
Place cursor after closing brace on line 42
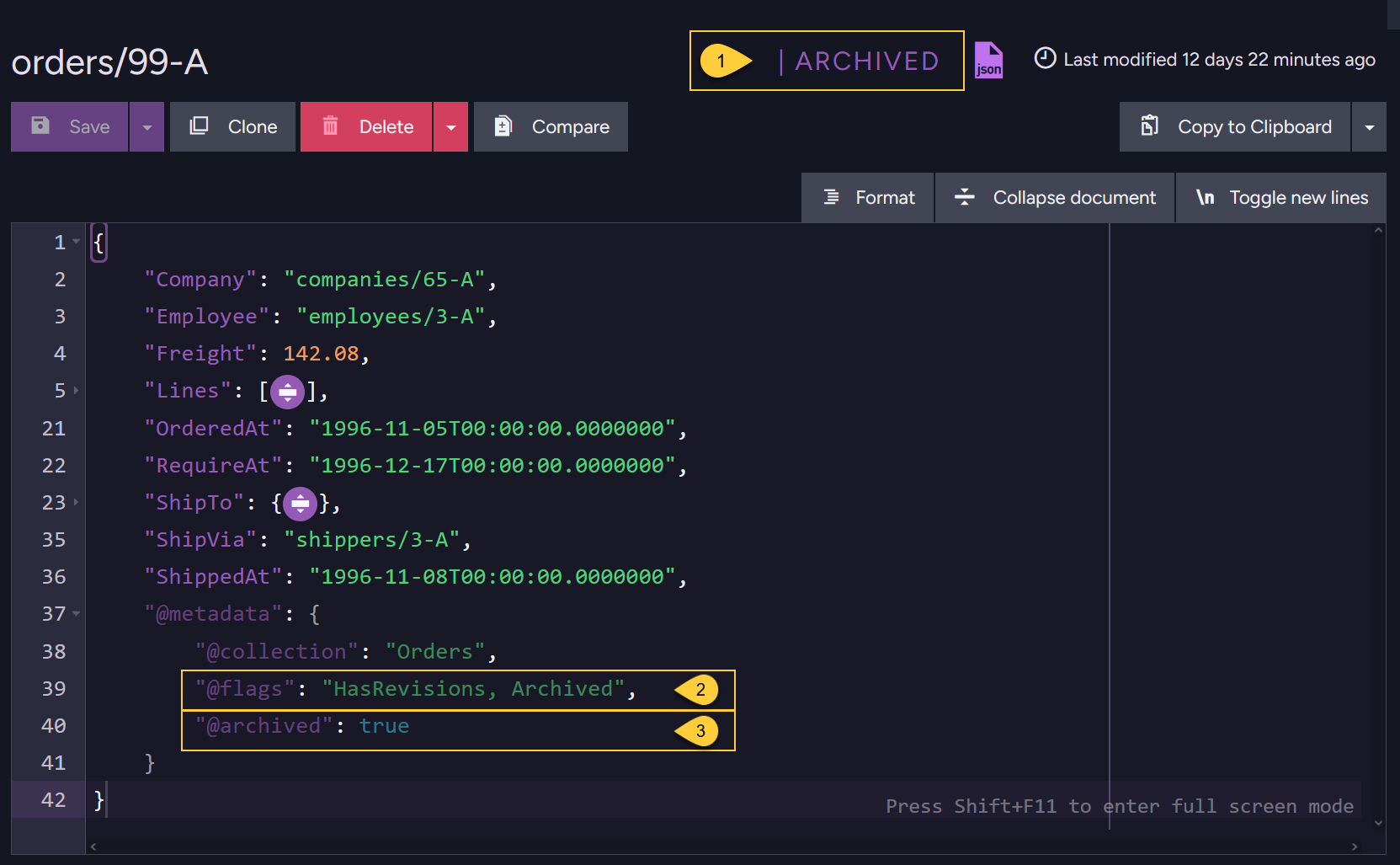(x=107, y=800)
